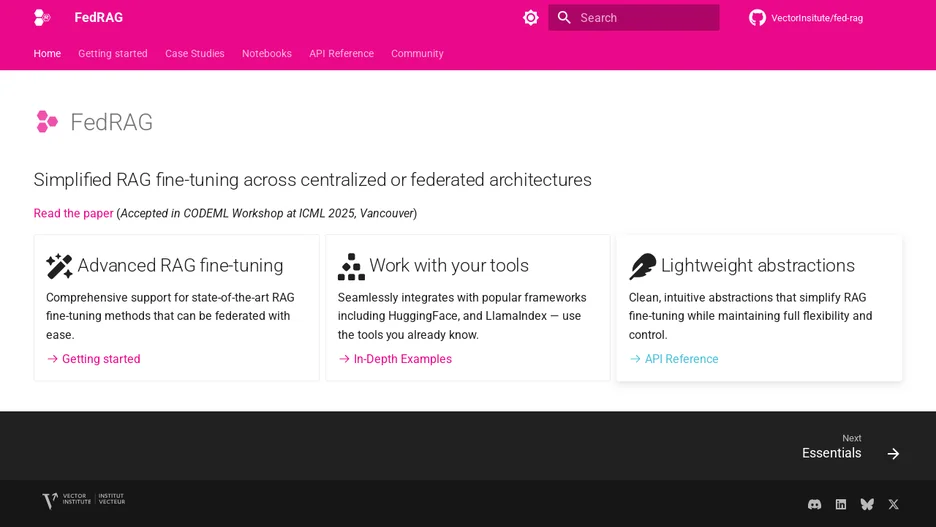Viewport: 936px width, 527px height.
Task: Open the Case Studies tab
Action: (195, 54)
